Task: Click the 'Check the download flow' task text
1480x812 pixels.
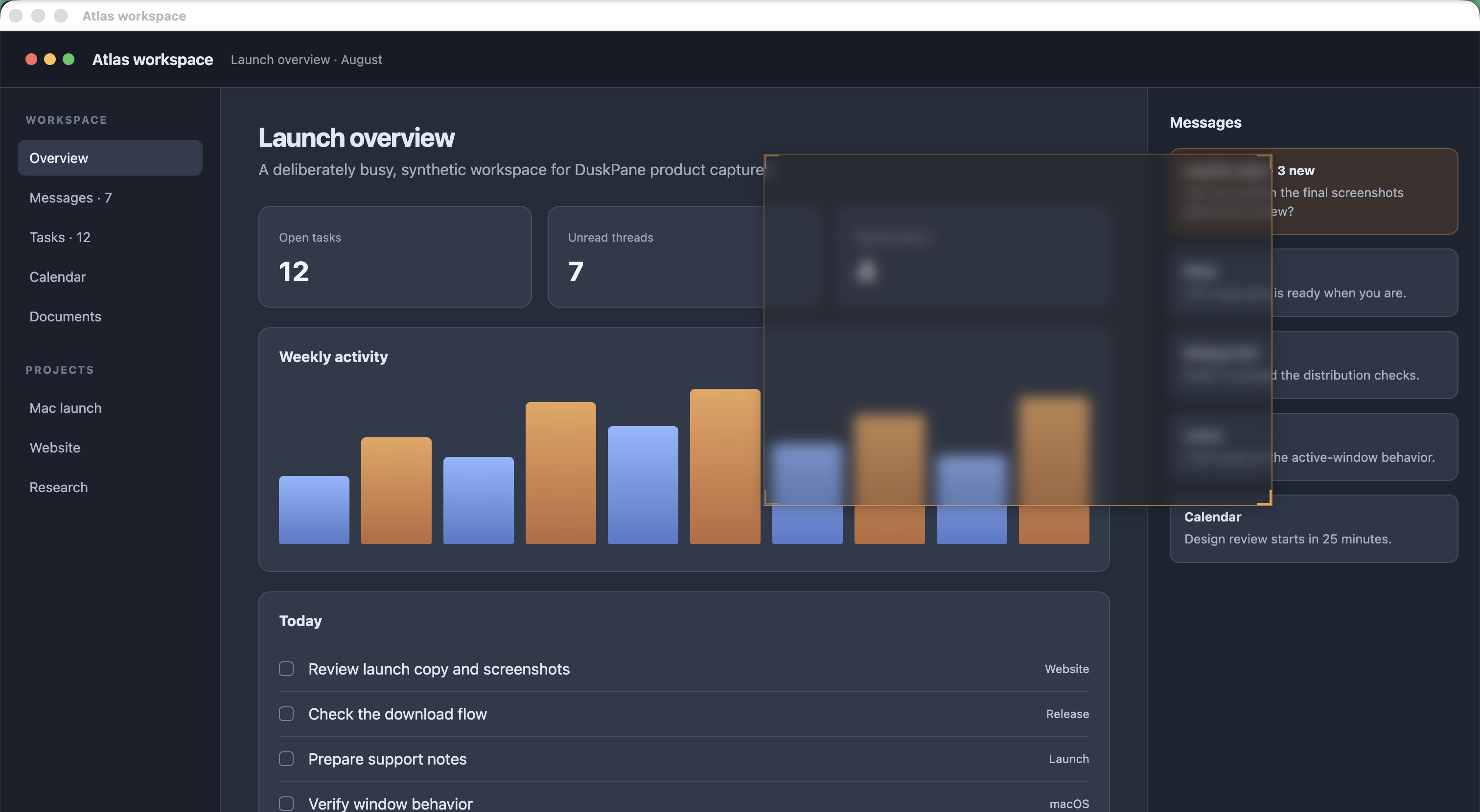Action: pyautogui.click(x=397, y=714)
